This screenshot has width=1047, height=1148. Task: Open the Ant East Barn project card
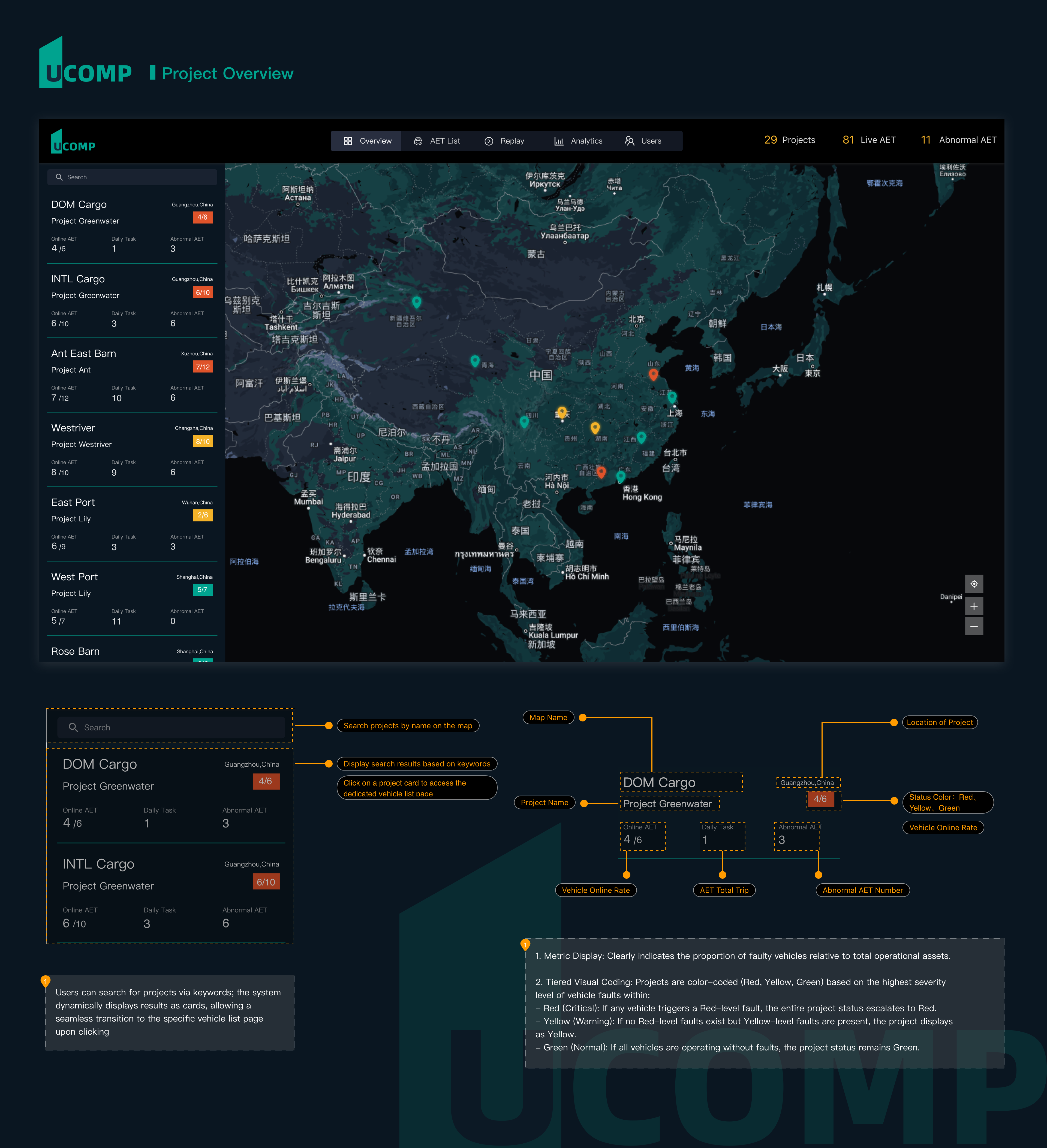[x=131, y=376]
